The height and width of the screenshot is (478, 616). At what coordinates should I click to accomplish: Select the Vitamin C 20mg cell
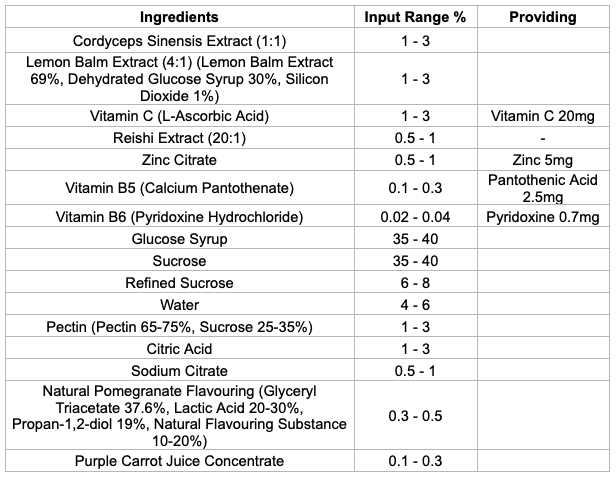543,115
